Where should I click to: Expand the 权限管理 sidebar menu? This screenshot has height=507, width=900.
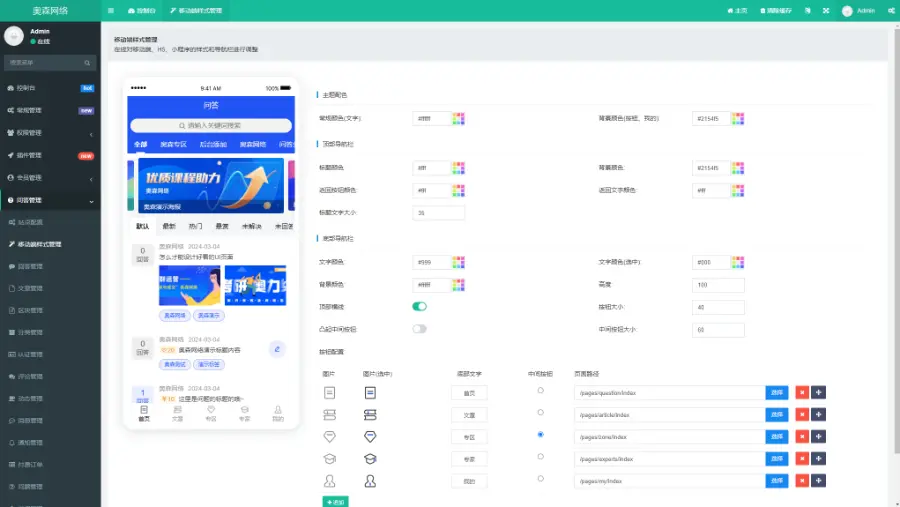pos(50,133)
